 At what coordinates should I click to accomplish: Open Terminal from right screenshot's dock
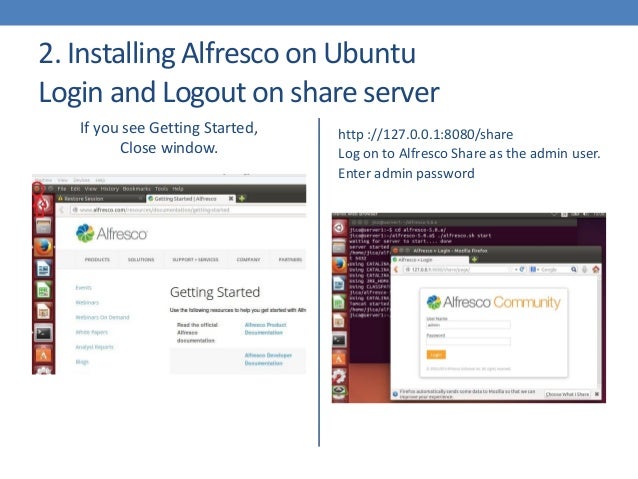pos(339,340)
